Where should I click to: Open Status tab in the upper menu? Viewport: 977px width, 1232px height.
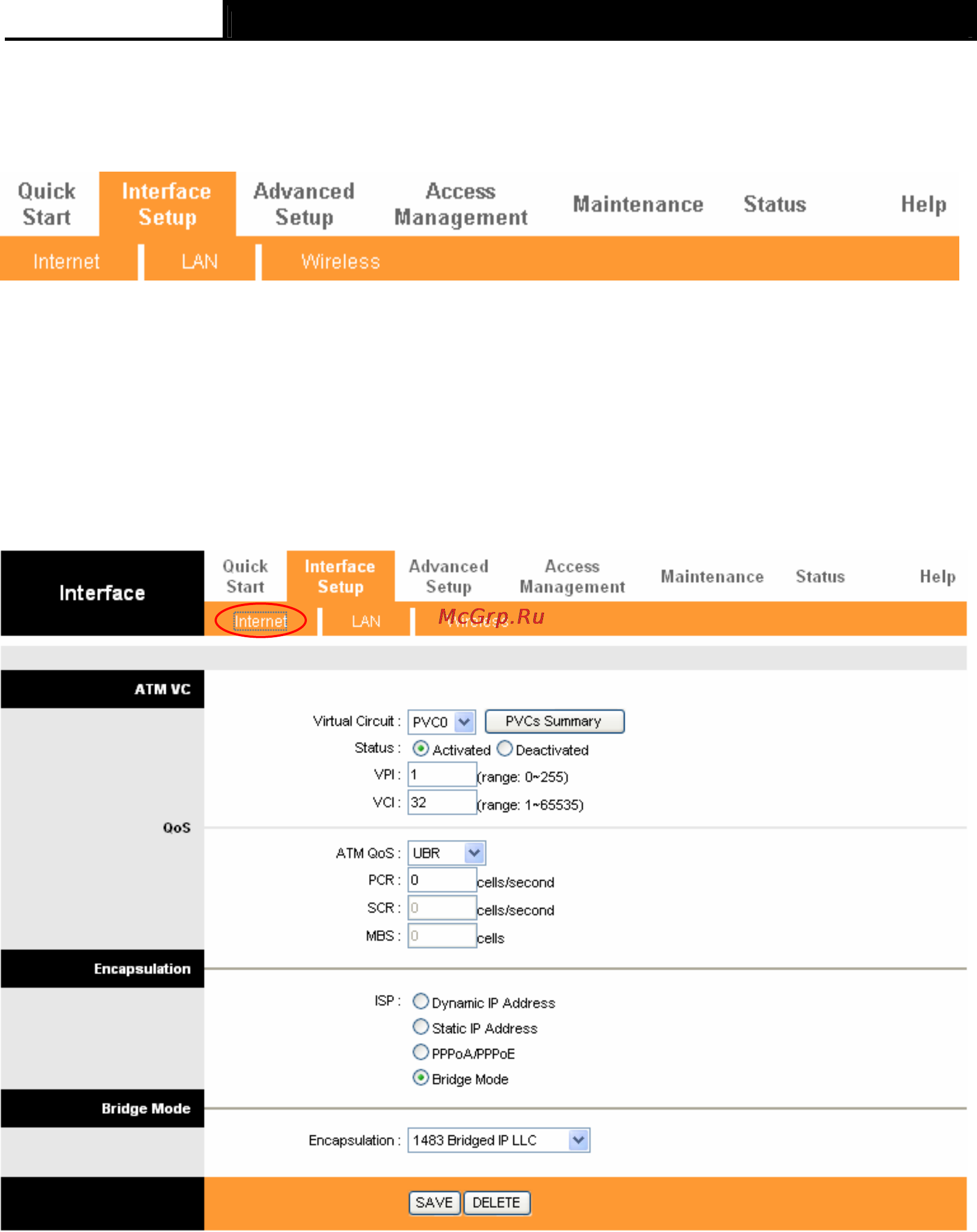(775, 204)
